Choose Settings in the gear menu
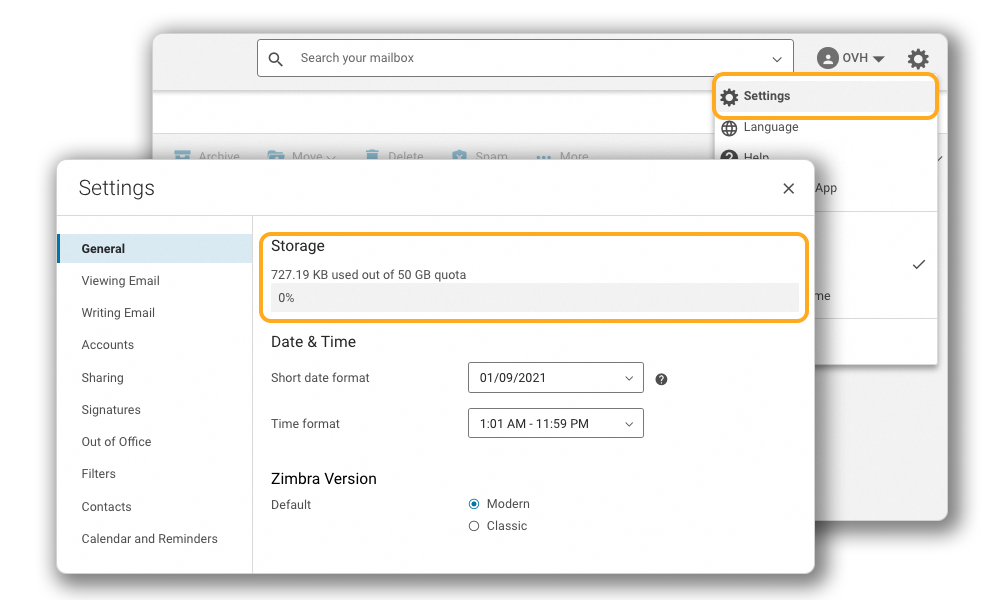 coord(766,97)
